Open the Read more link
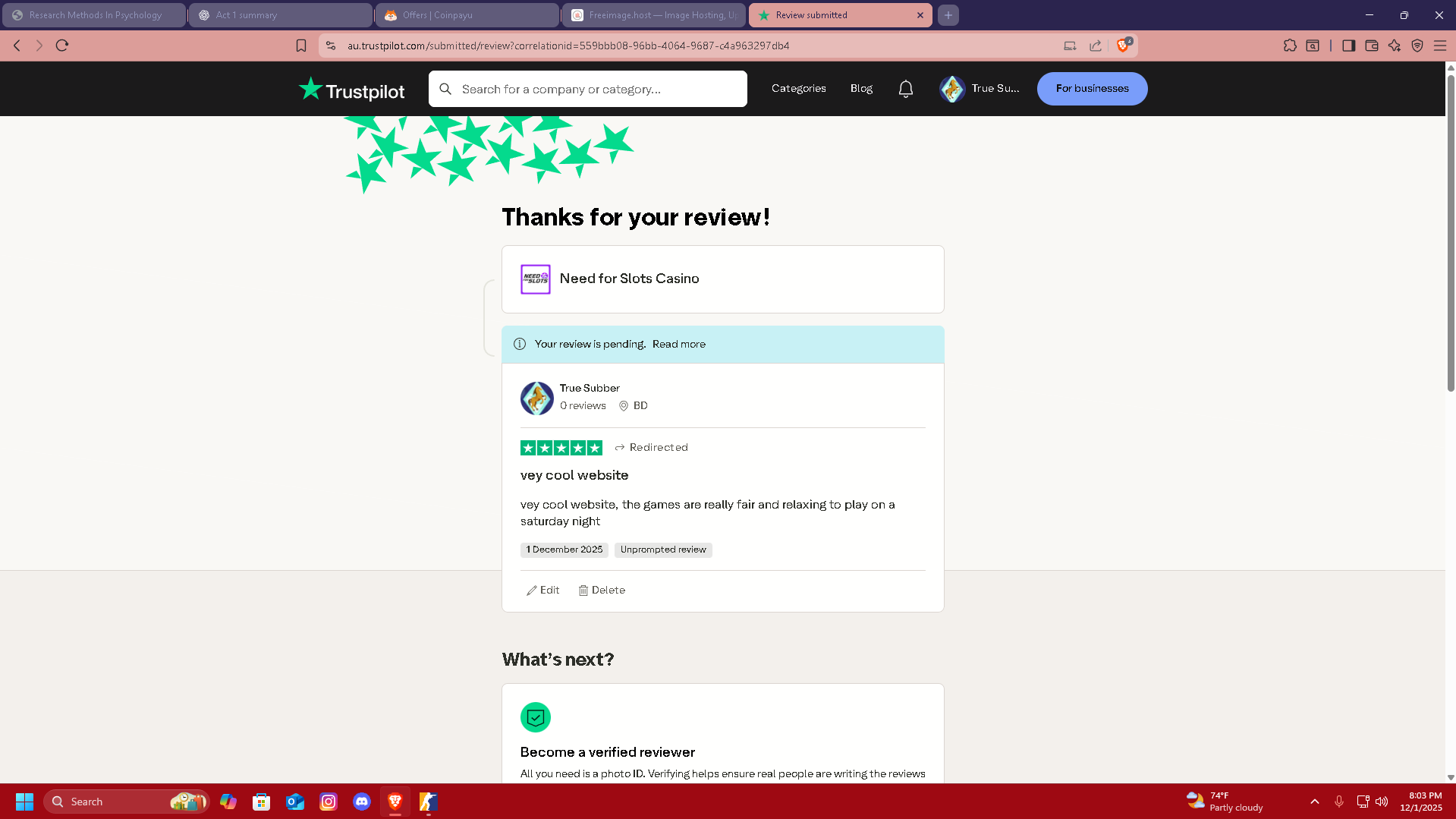This screenshot has height=819, width=1456. click(x=679, y=345)
